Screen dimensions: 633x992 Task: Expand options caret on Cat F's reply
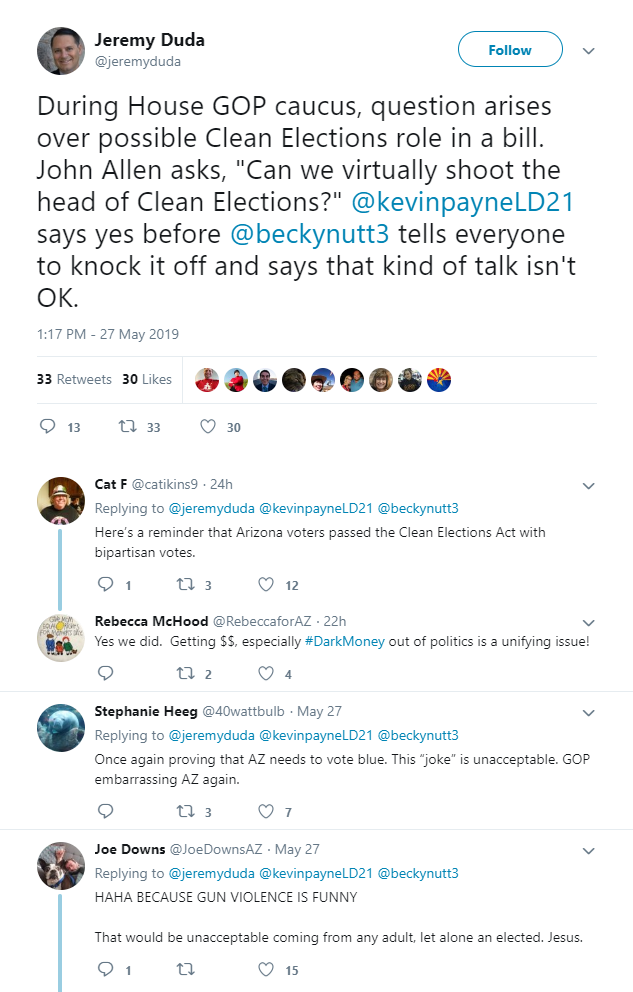589,485
